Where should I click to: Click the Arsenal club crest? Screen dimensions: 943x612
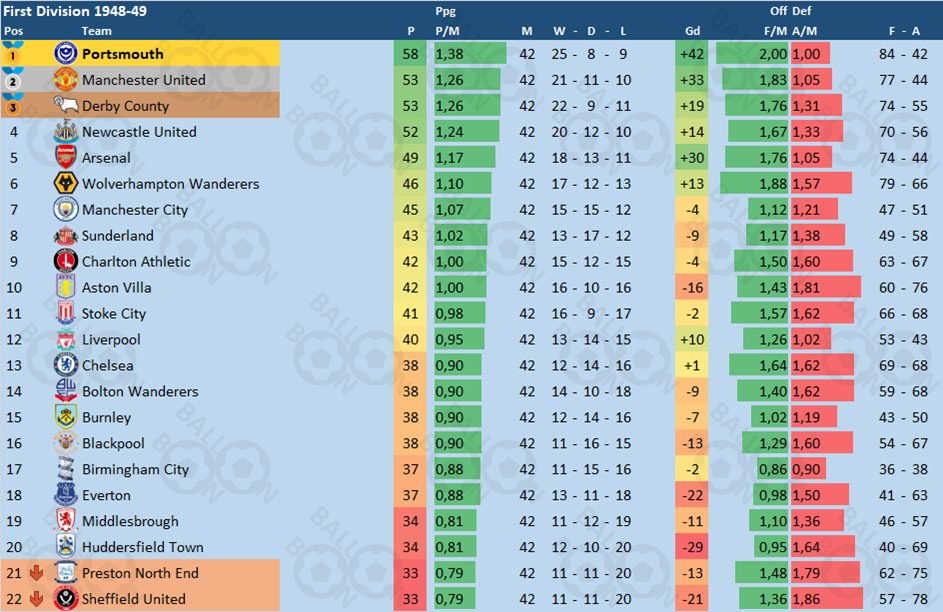[x=66, y=158]
